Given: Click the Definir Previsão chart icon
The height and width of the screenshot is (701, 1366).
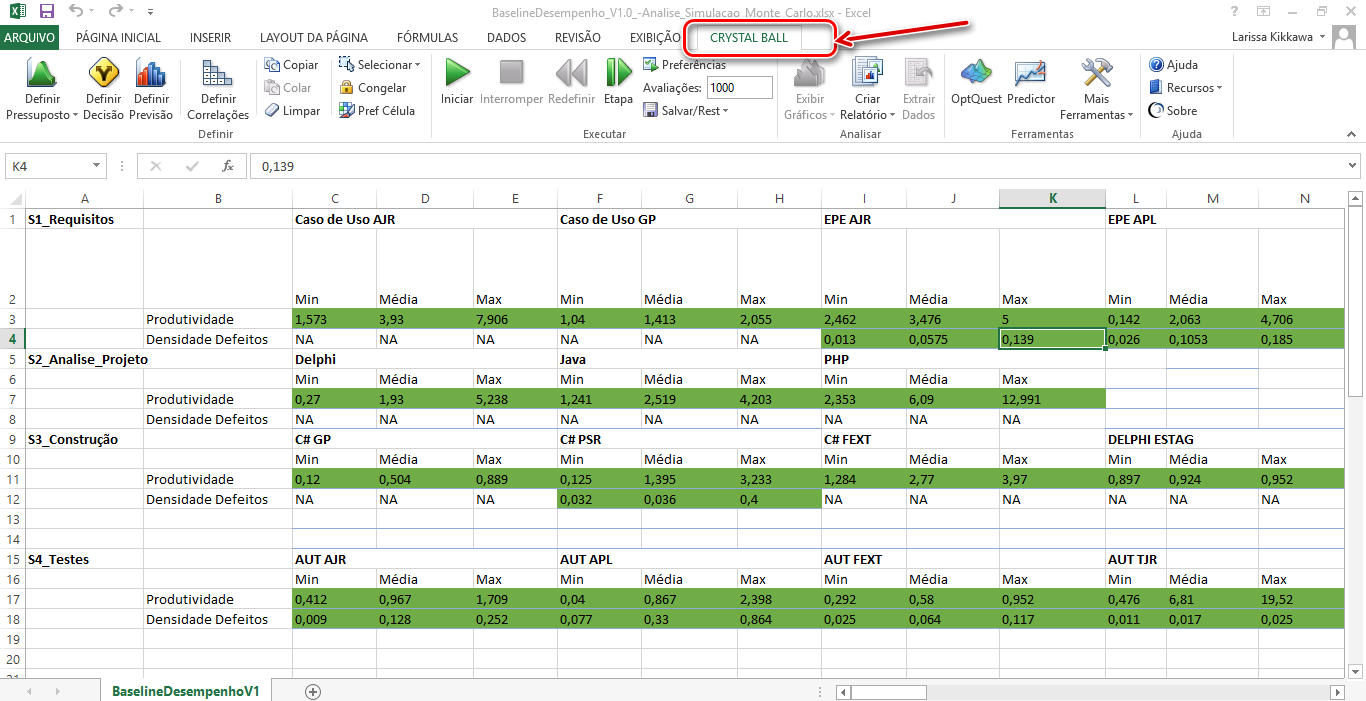Looking at the screenshot, I should [x=151, y=74].
